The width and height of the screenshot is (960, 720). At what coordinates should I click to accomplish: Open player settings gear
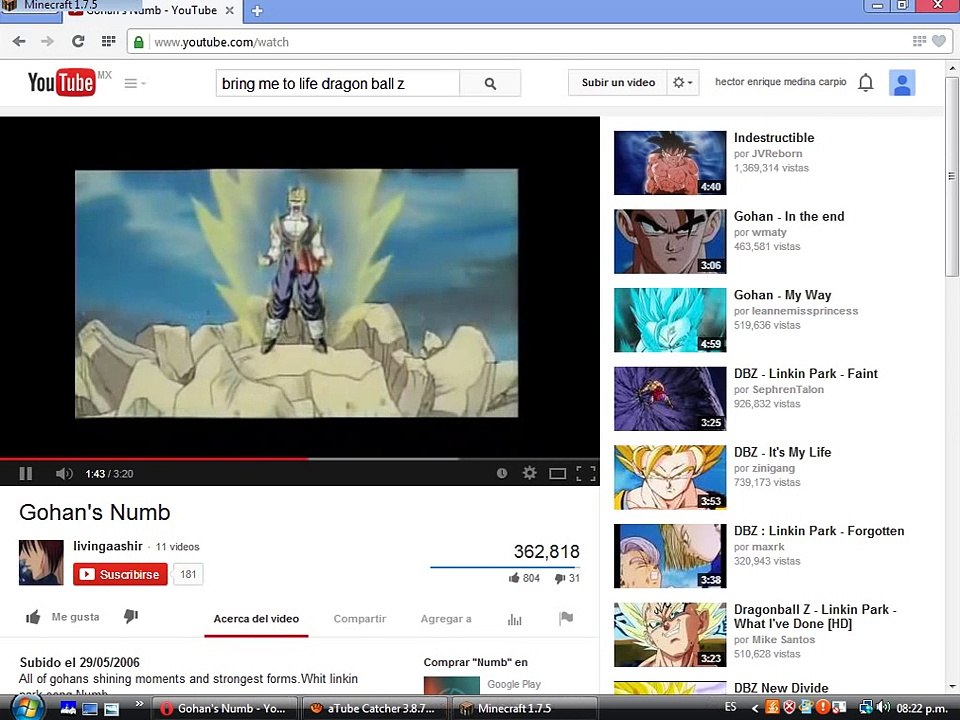[530, 473]
